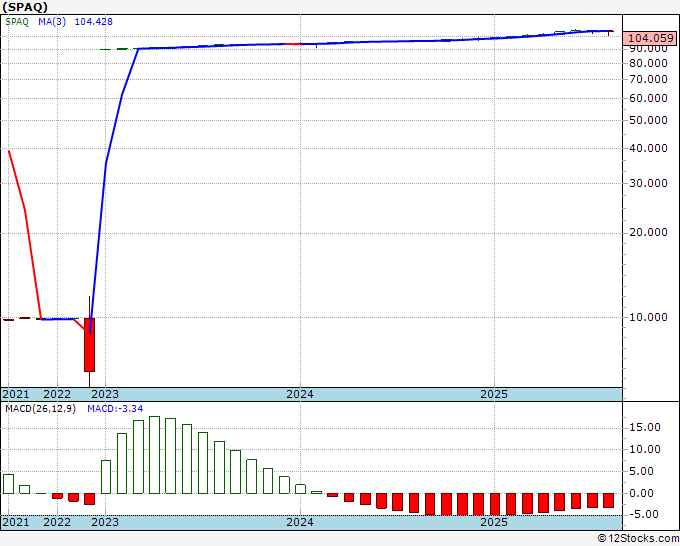Click 2021 on the MACD timeline
Screen dimensions: 680x546
(16, 522)
